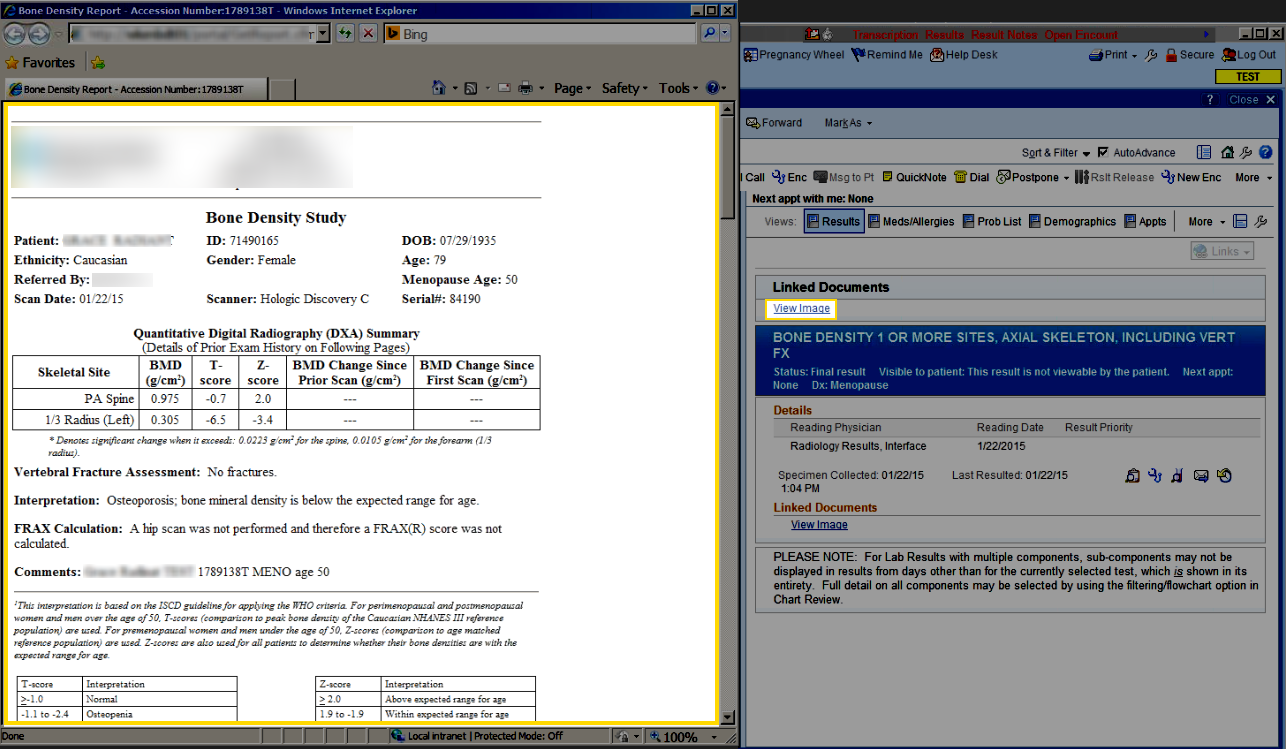Open the Safety menu in Internet Explorer
This screenshot has width=1286, height=749.
point(624,88)
